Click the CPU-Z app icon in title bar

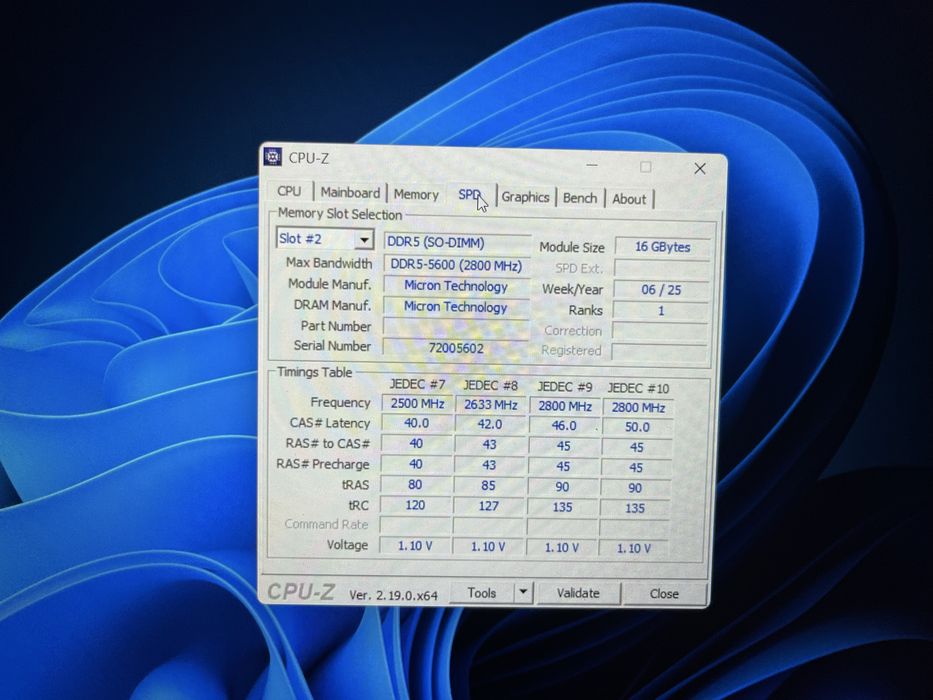(x=273, y=157)
